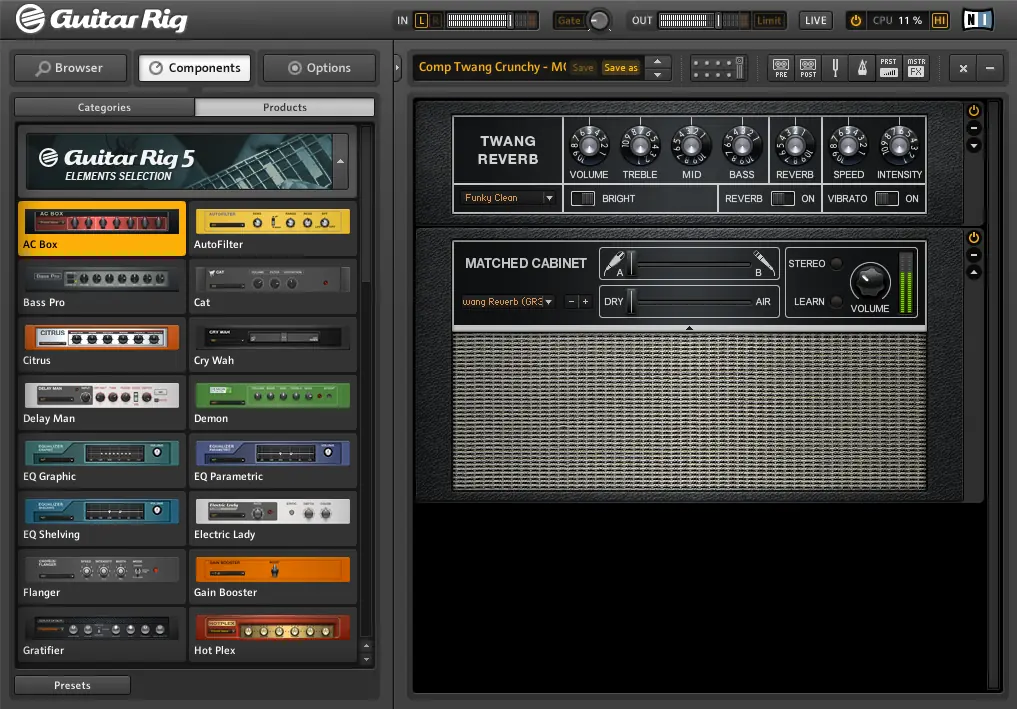Screen dimensions: 1017x709
Task: Collapse the Guitar Rig 5 Elements Selection banner
Action: (341, 161)
